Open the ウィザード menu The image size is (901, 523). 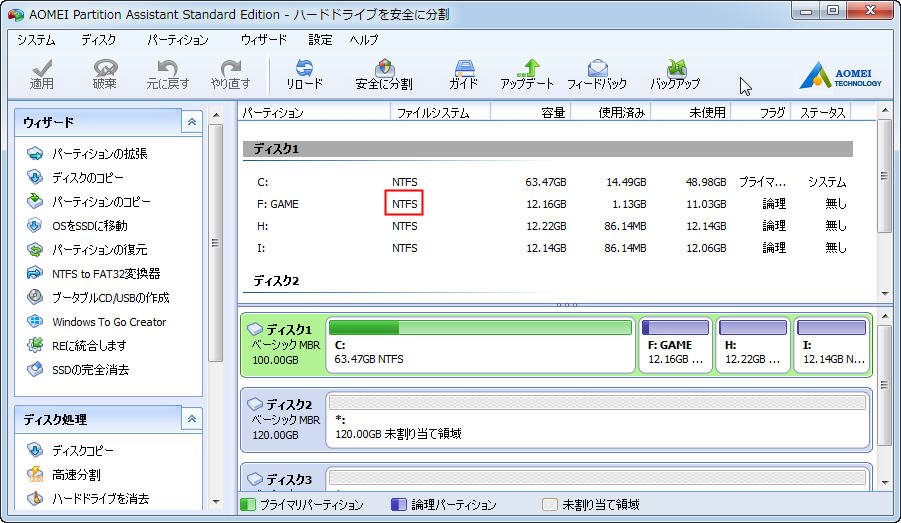pyautogui.click(x=264, y=40)
